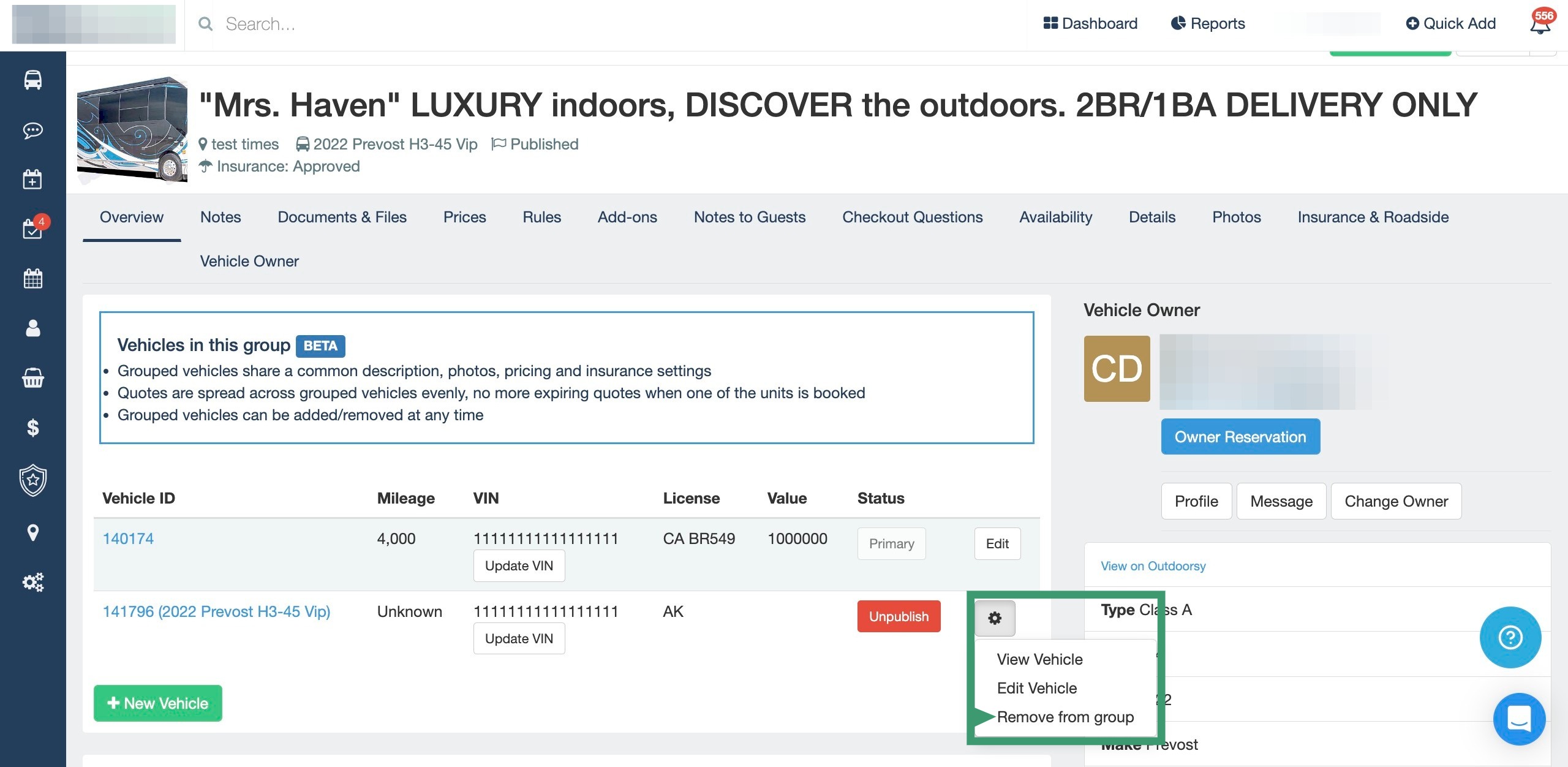This screenshot has height=767, width=1568.
Task: Open the messages chat bubble sidebar icon
Action: (33, 130)
